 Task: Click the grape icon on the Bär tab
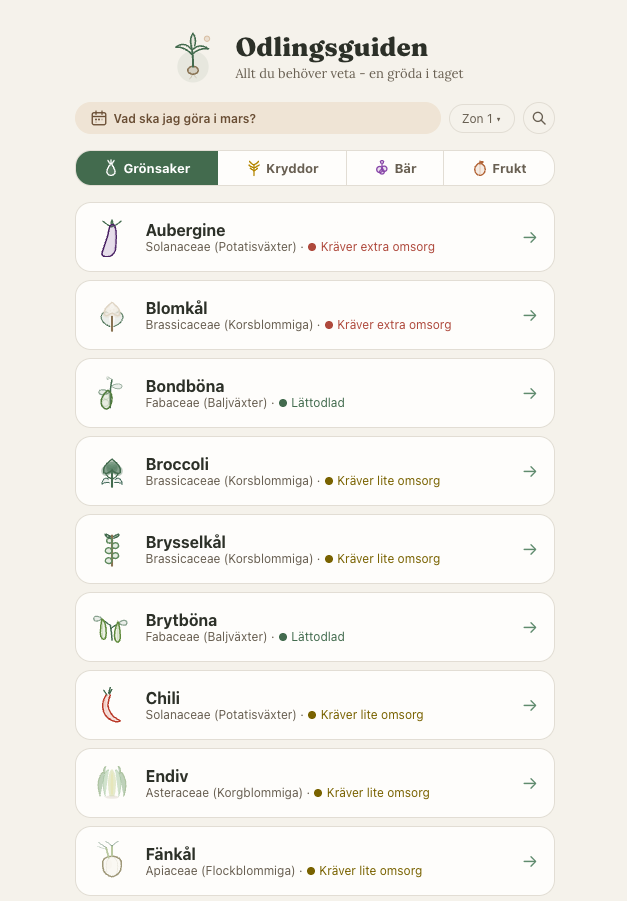click(x=381, y=167)
